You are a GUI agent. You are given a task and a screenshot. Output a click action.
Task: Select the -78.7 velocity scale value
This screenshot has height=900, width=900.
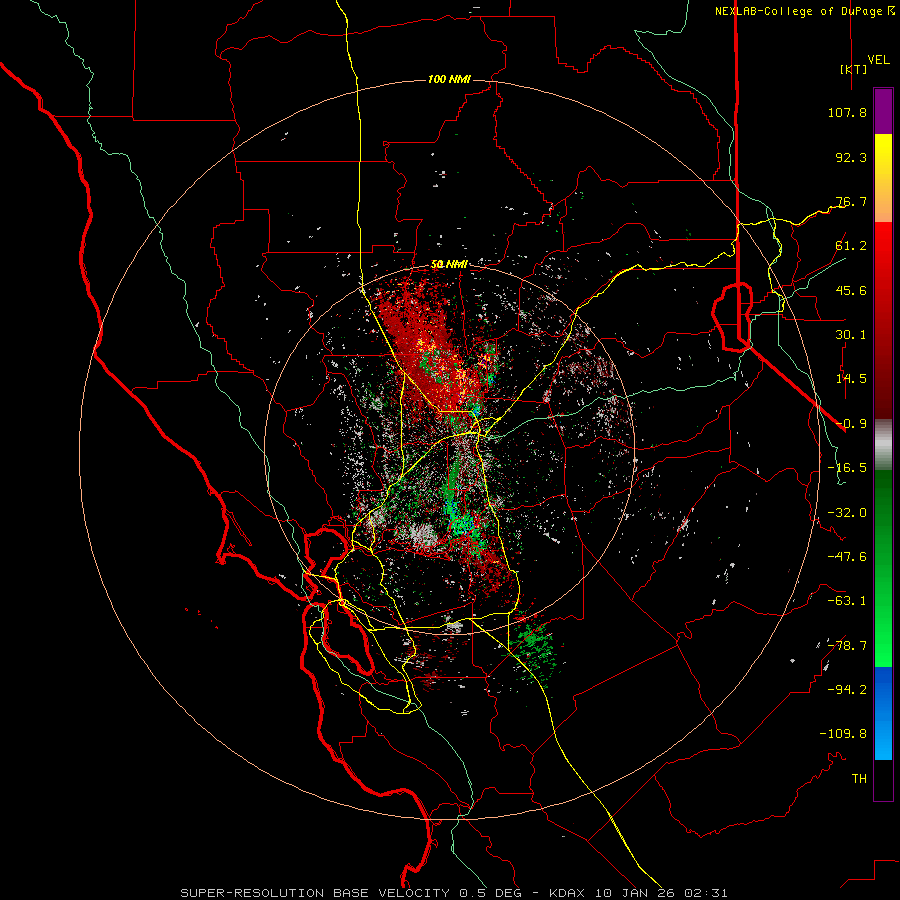(847, 646)
